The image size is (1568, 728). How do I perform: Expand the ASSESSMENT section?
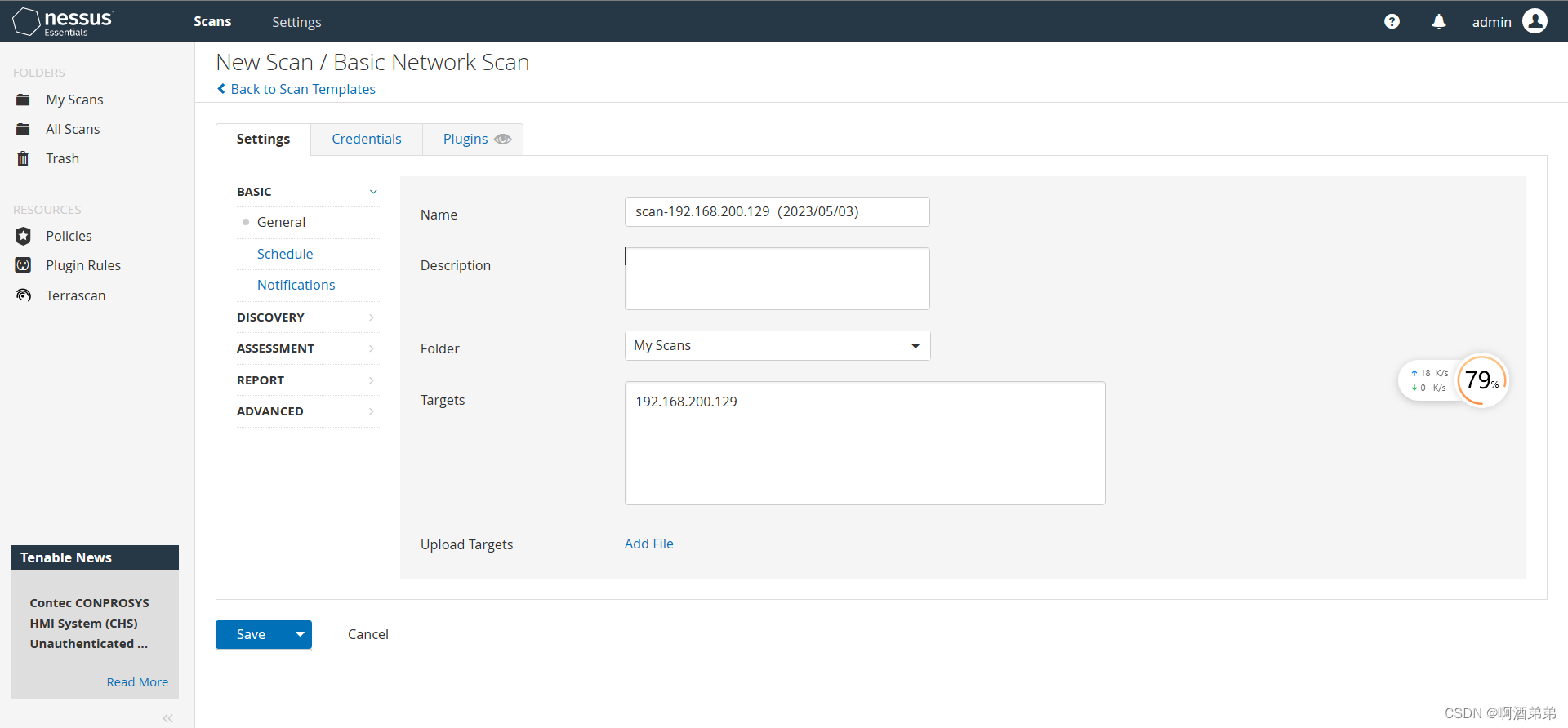pyautogui.click(x=308, y=348)
